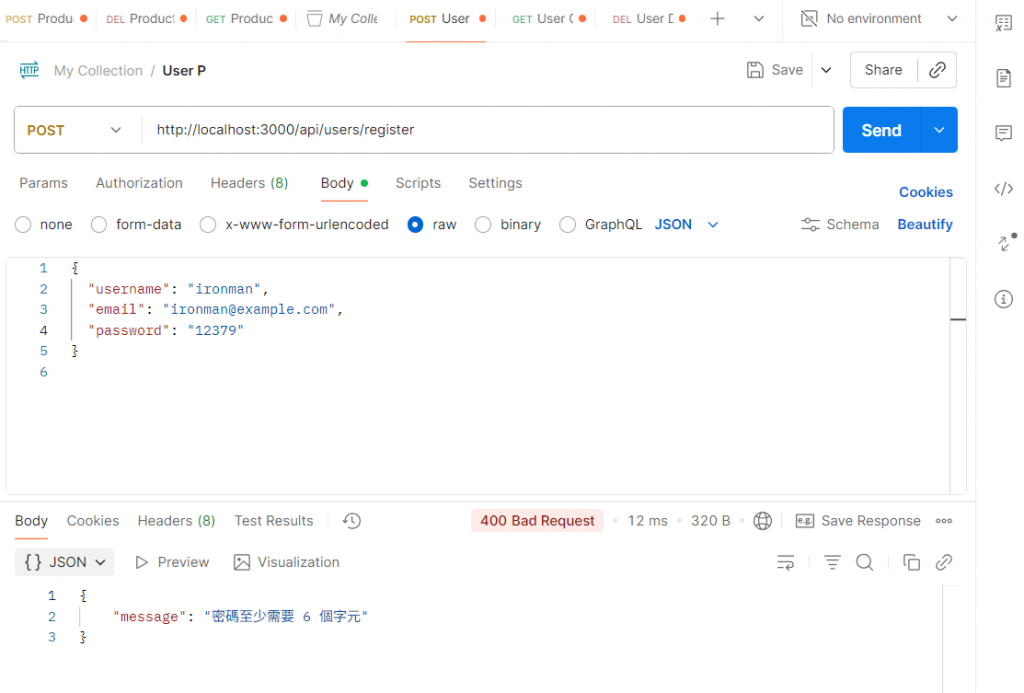Toggle word wrap in response viewer
The height and width of the screenshot is (693, 1024).
click(x=786, y=562)
